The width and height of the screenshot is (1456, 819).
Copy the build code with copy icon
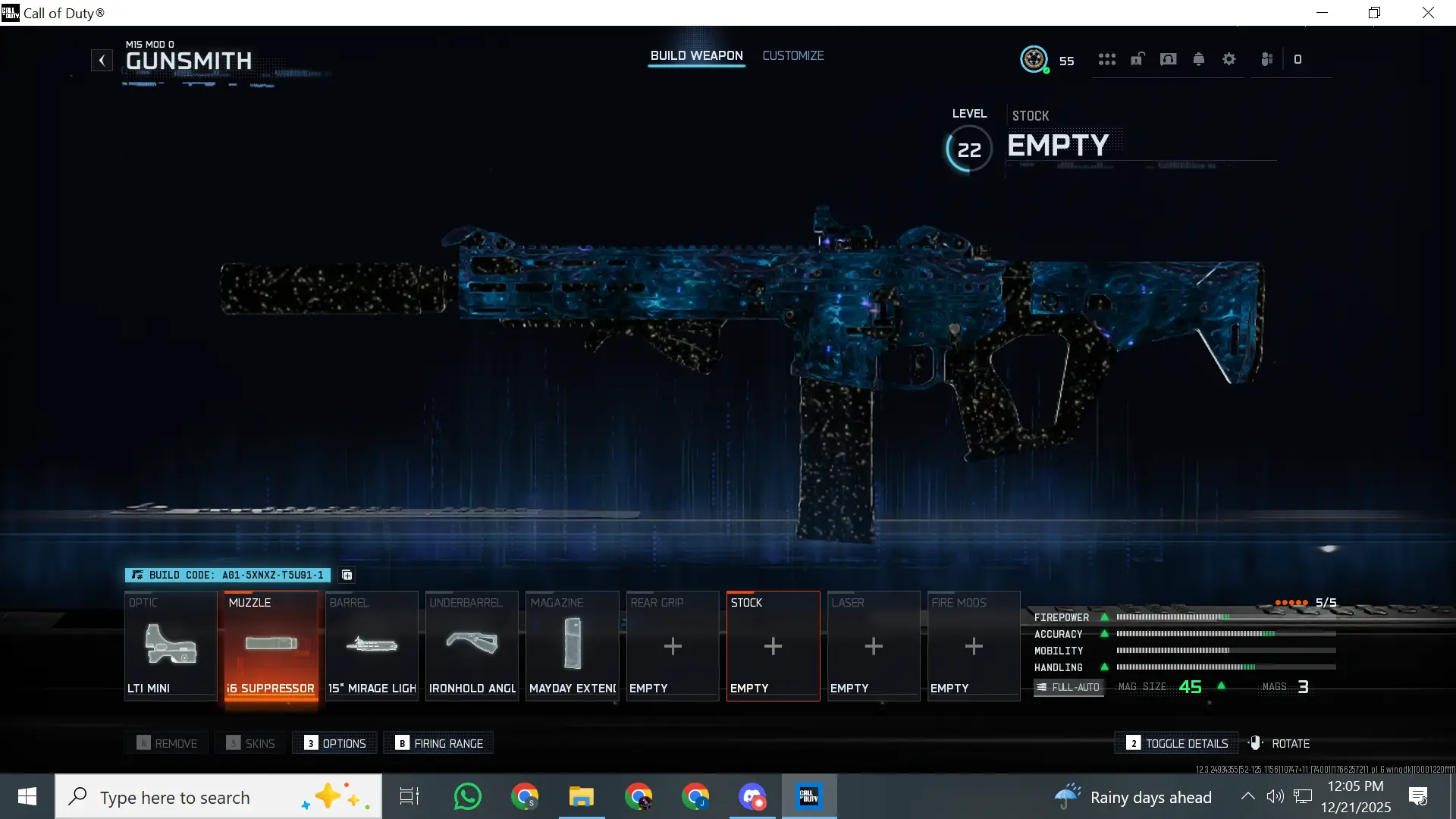(347, 576)
